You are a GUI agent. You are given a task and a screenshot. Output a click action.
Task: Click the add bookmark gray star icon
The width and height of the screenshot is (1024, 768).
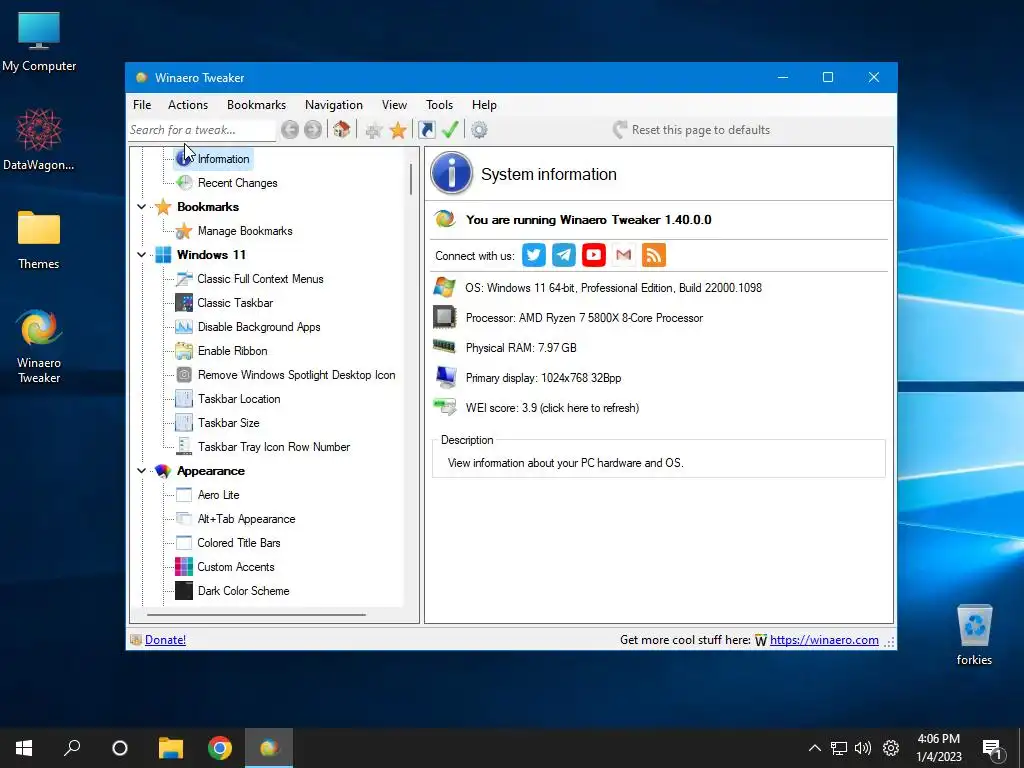point(374,131)
